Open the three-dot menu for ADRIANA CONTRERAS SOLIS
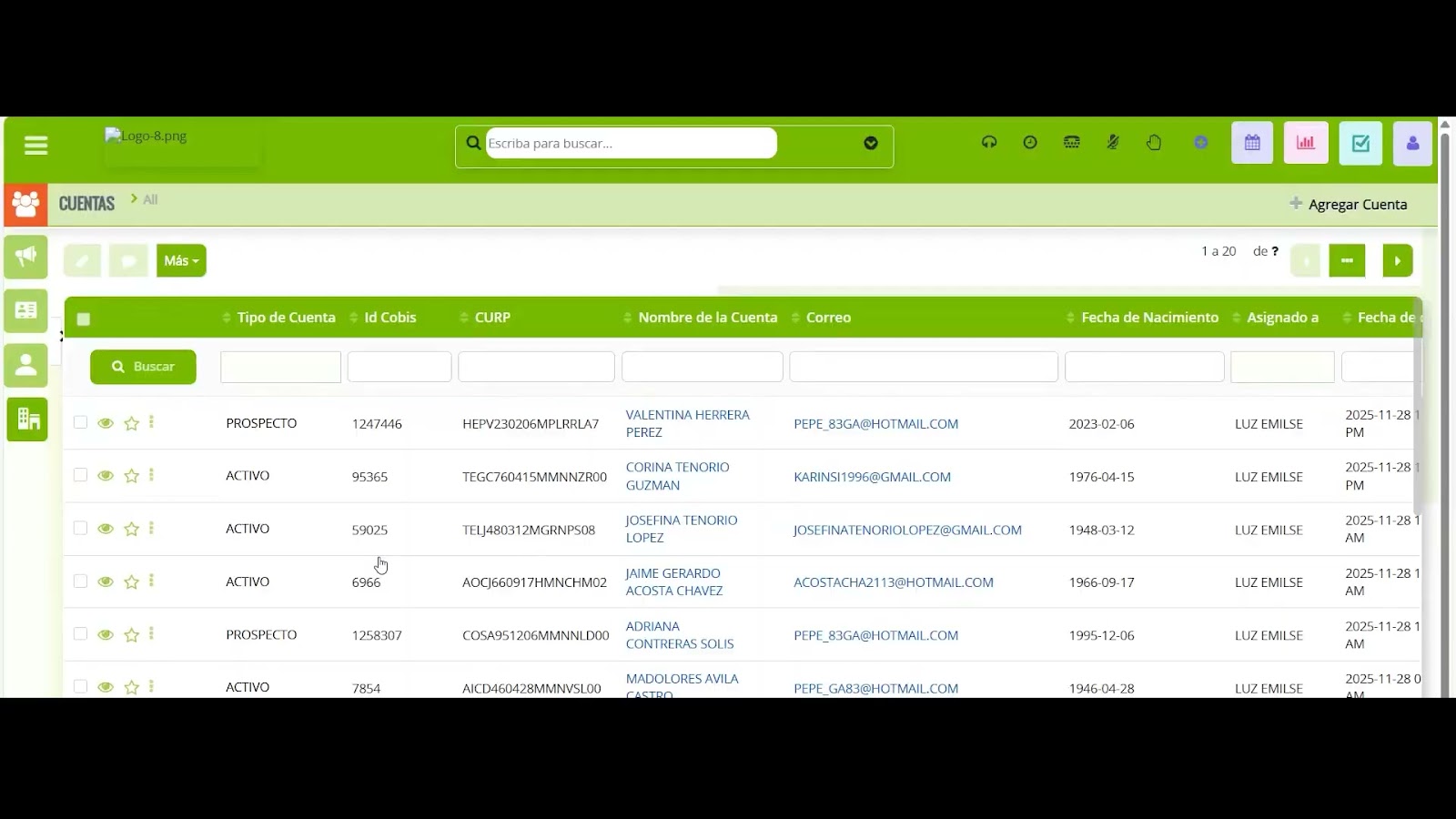Image resolution: width=1456 pixels, height=819 pixels. pos(152,634)
